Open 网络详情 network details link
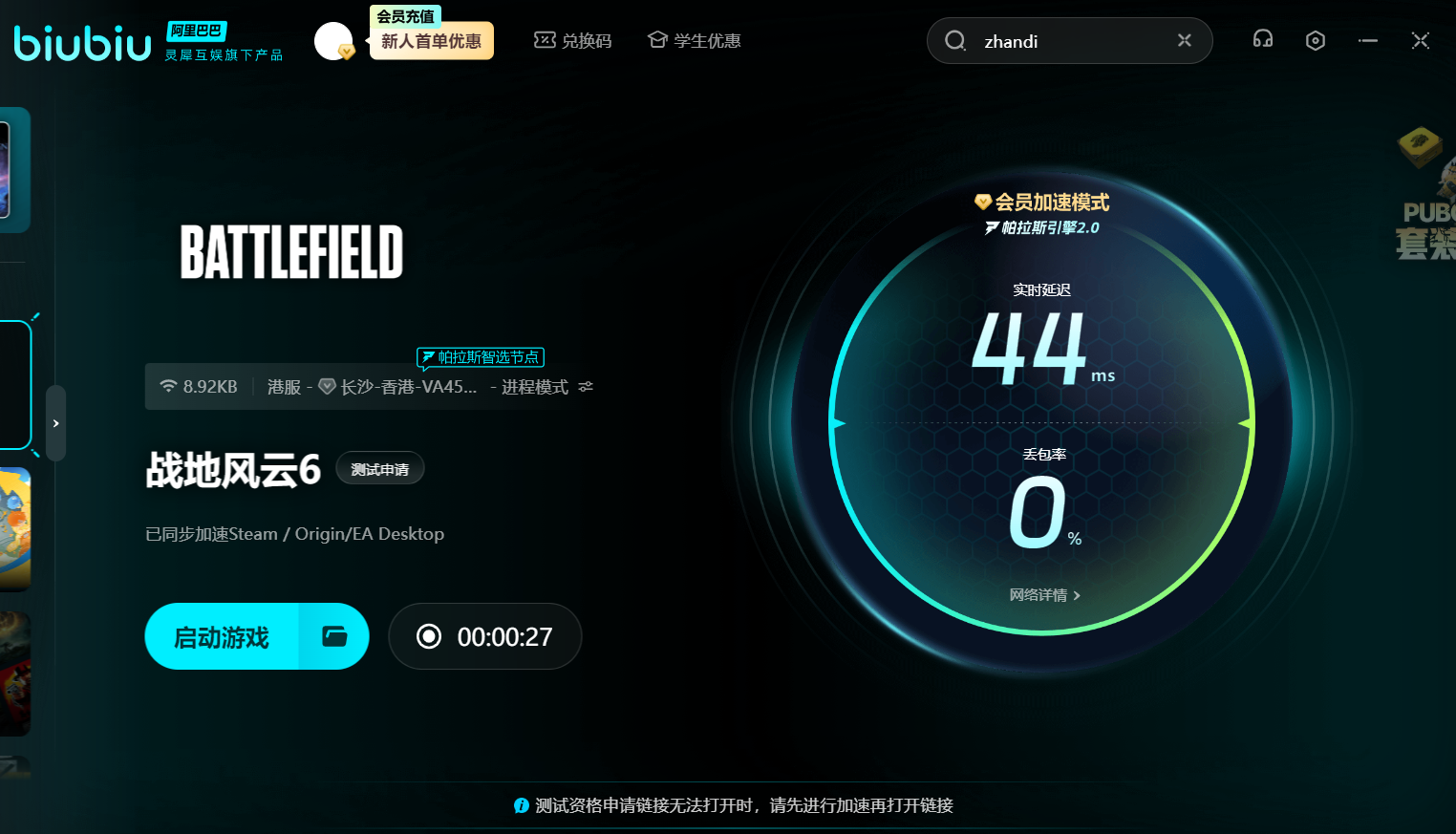 1044,595
